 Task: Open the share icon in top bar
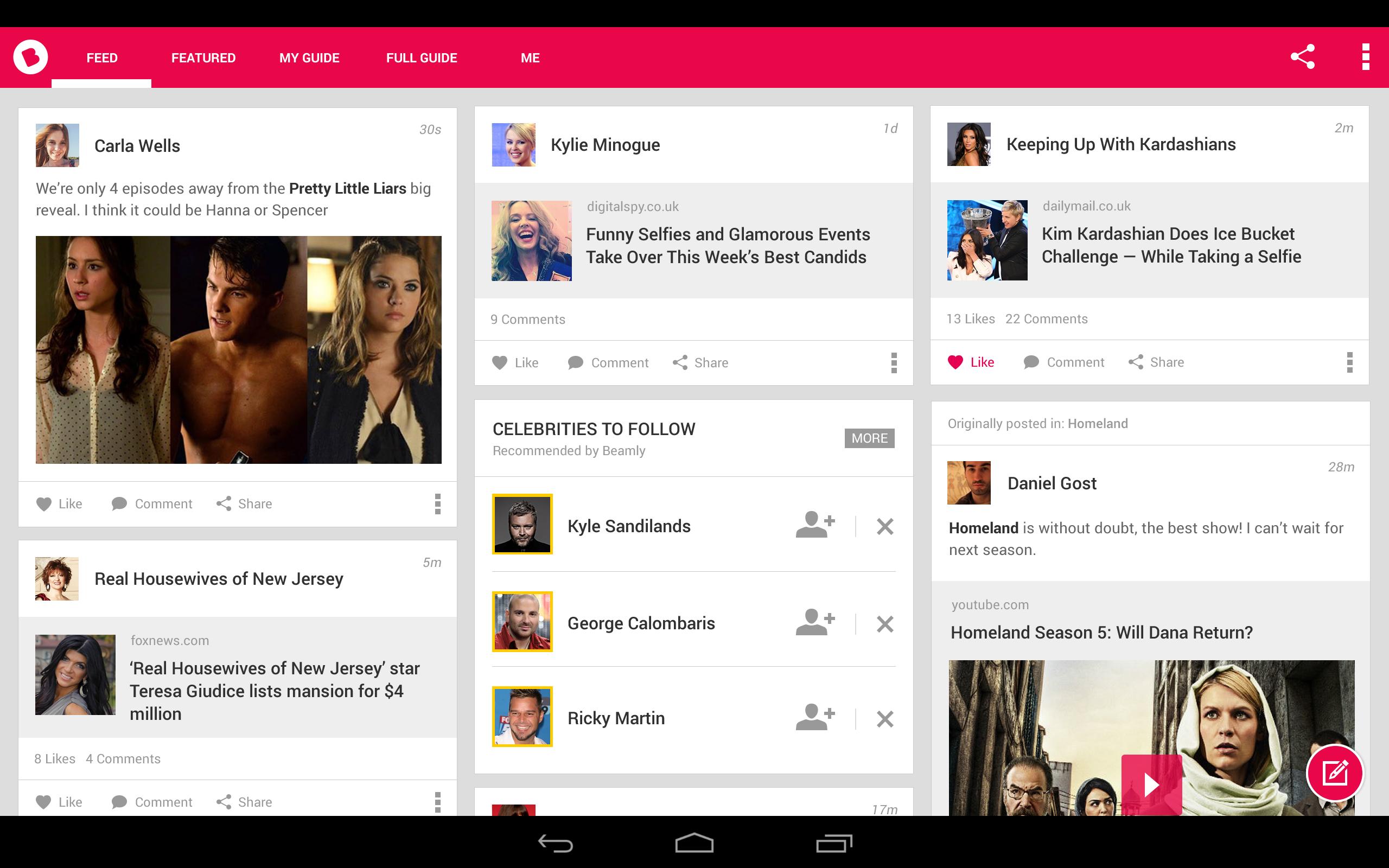point(1302,57)
